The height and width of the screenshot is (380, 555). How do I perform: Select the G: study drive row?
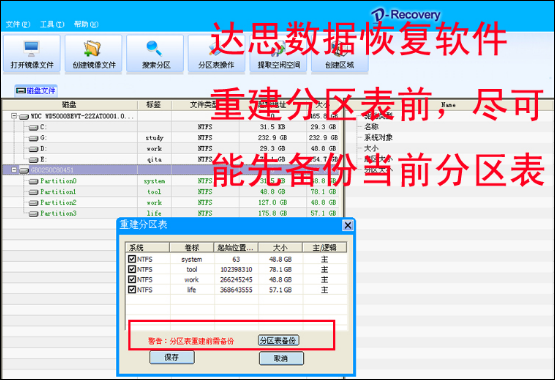pos(170,138)
